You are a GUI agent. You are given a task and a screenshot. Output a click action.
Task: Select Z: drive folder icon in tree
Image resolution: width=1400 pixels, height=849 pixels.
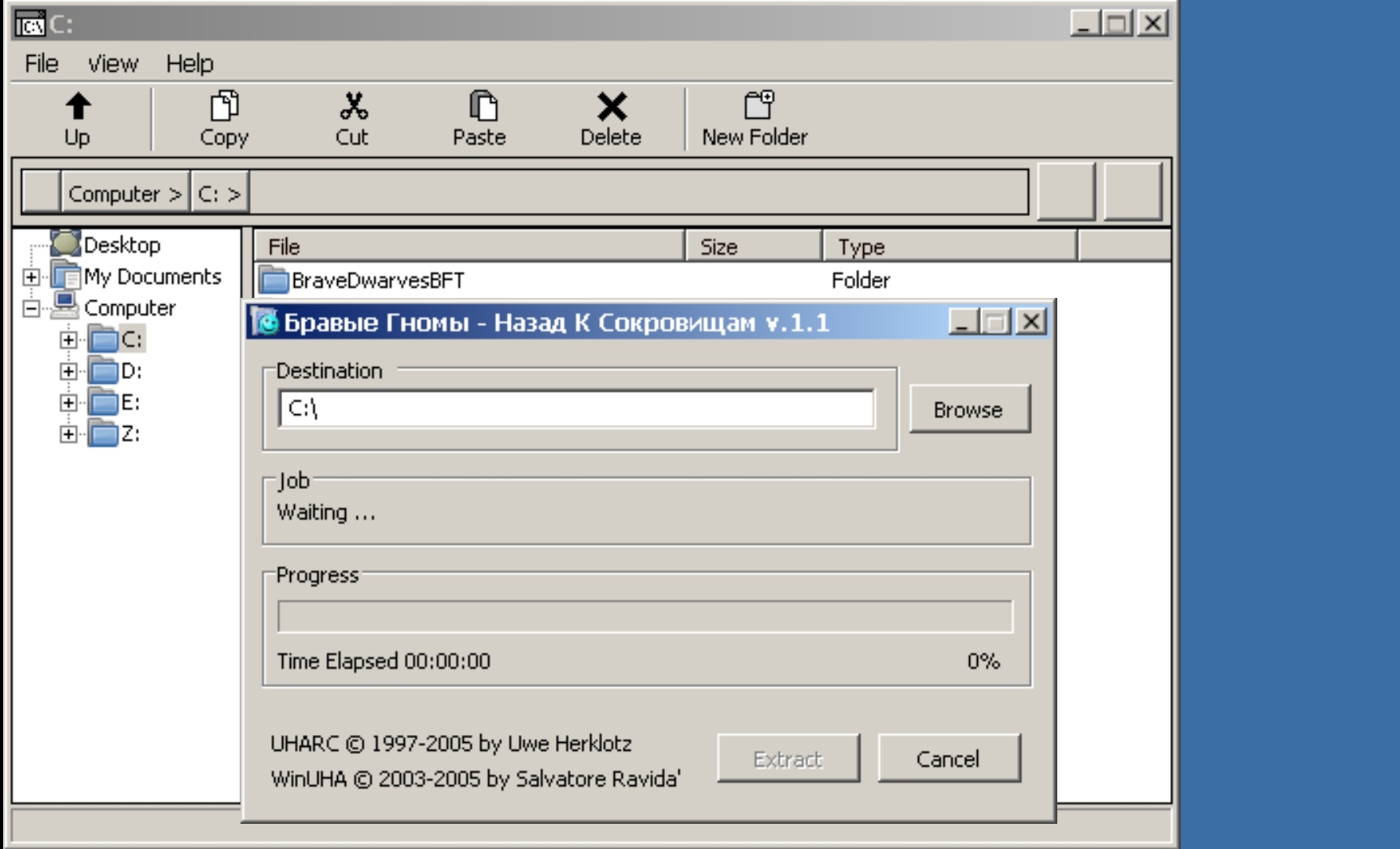tap(103, 434)
